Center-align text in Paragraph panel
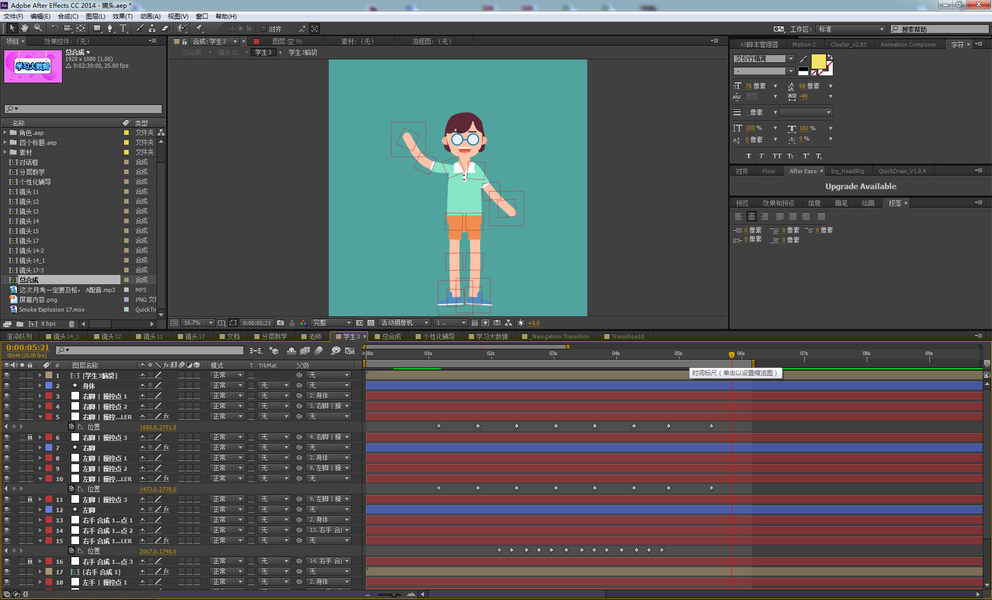 coord(751,216)
